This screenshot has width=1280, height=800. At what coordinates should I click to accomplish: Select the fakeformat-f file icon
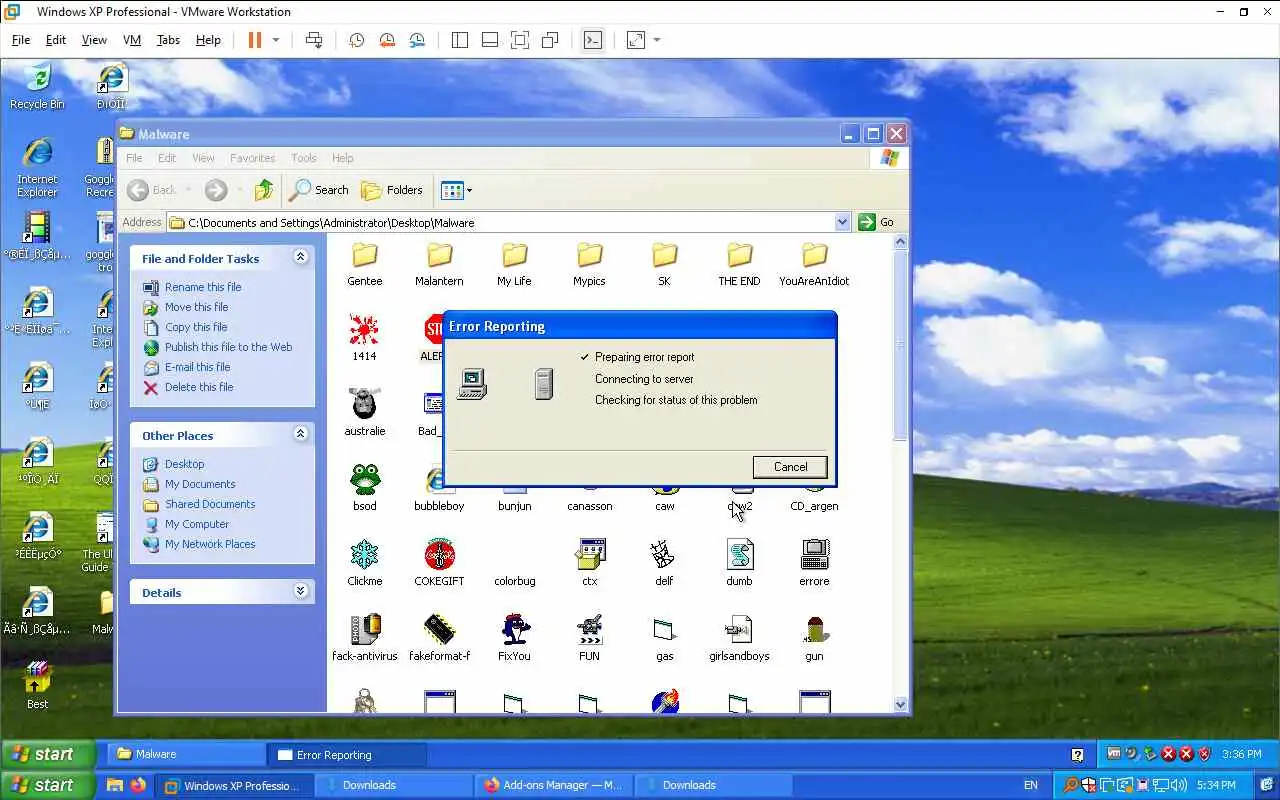click(439, 629)
